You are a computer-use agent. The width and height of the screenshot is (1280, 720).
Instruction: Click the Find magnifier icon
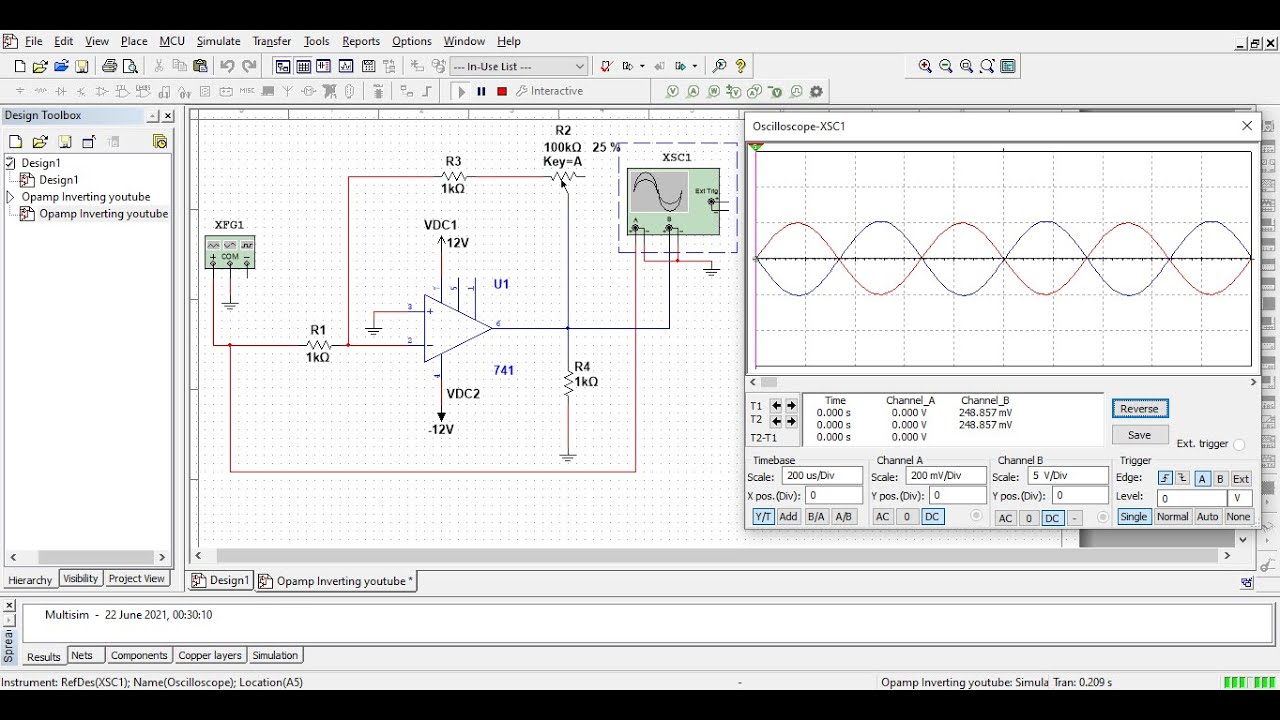click(719, 66)
